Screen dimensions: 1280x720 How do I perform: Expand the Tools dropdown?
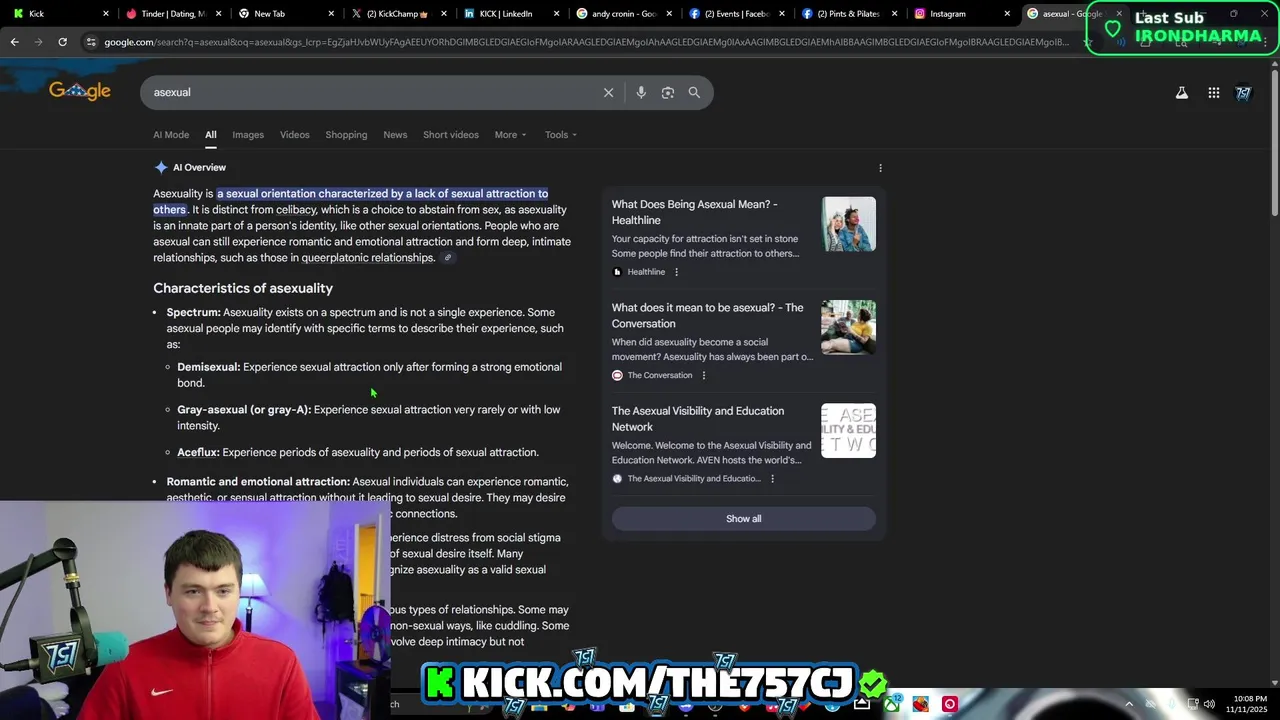pos(561,135)
